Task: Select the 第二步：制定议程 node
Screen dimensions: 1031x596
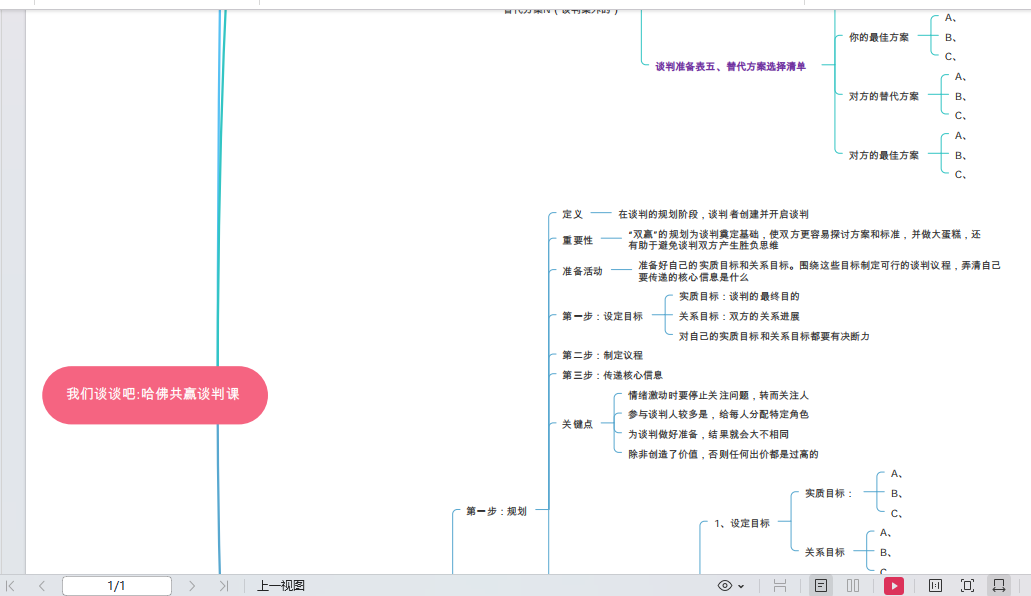Action: click(602, 355)
